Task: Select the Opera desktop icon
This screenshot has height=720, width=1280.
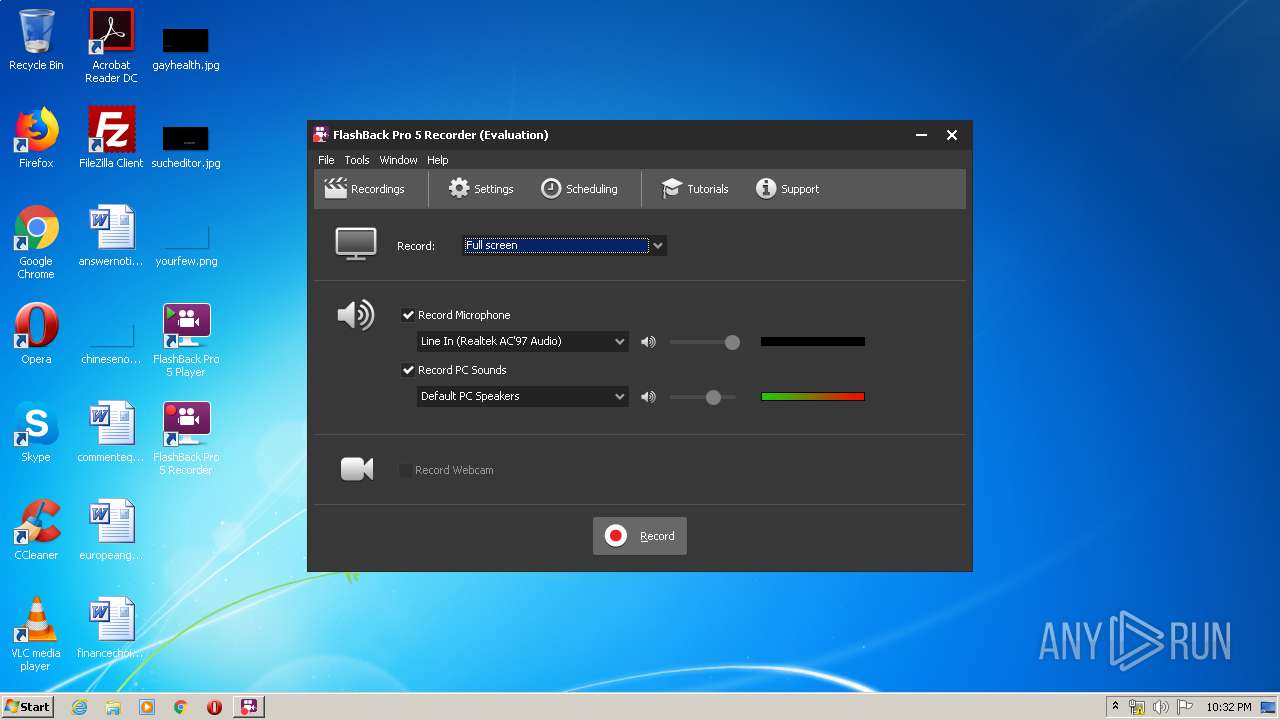Action: tap(36, 334)
